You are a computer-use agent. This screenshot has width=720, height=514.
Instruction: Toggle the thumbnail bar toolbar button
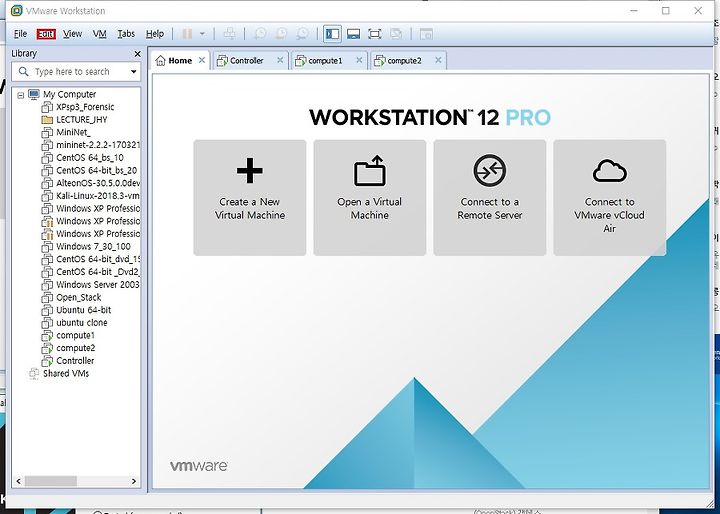[353, 34]
